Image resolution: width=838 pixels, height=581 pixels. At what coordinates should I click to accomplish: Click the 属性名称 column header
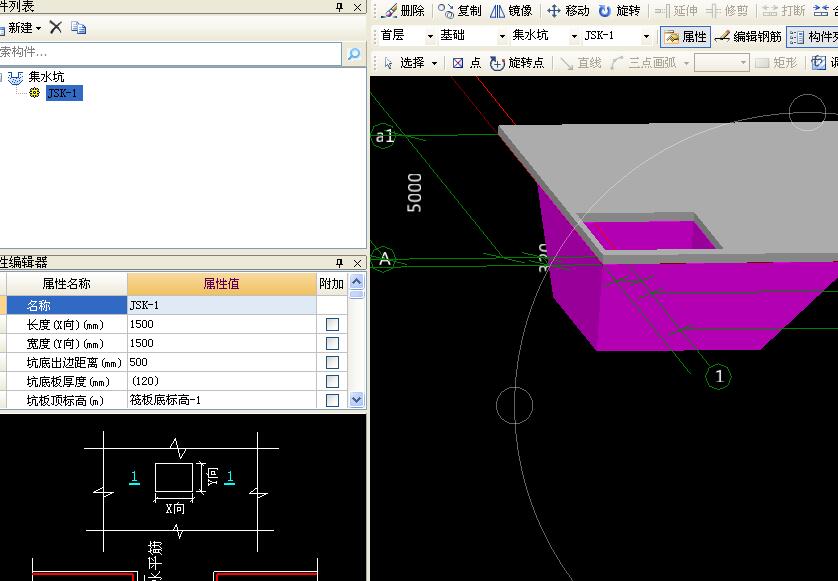67,284
